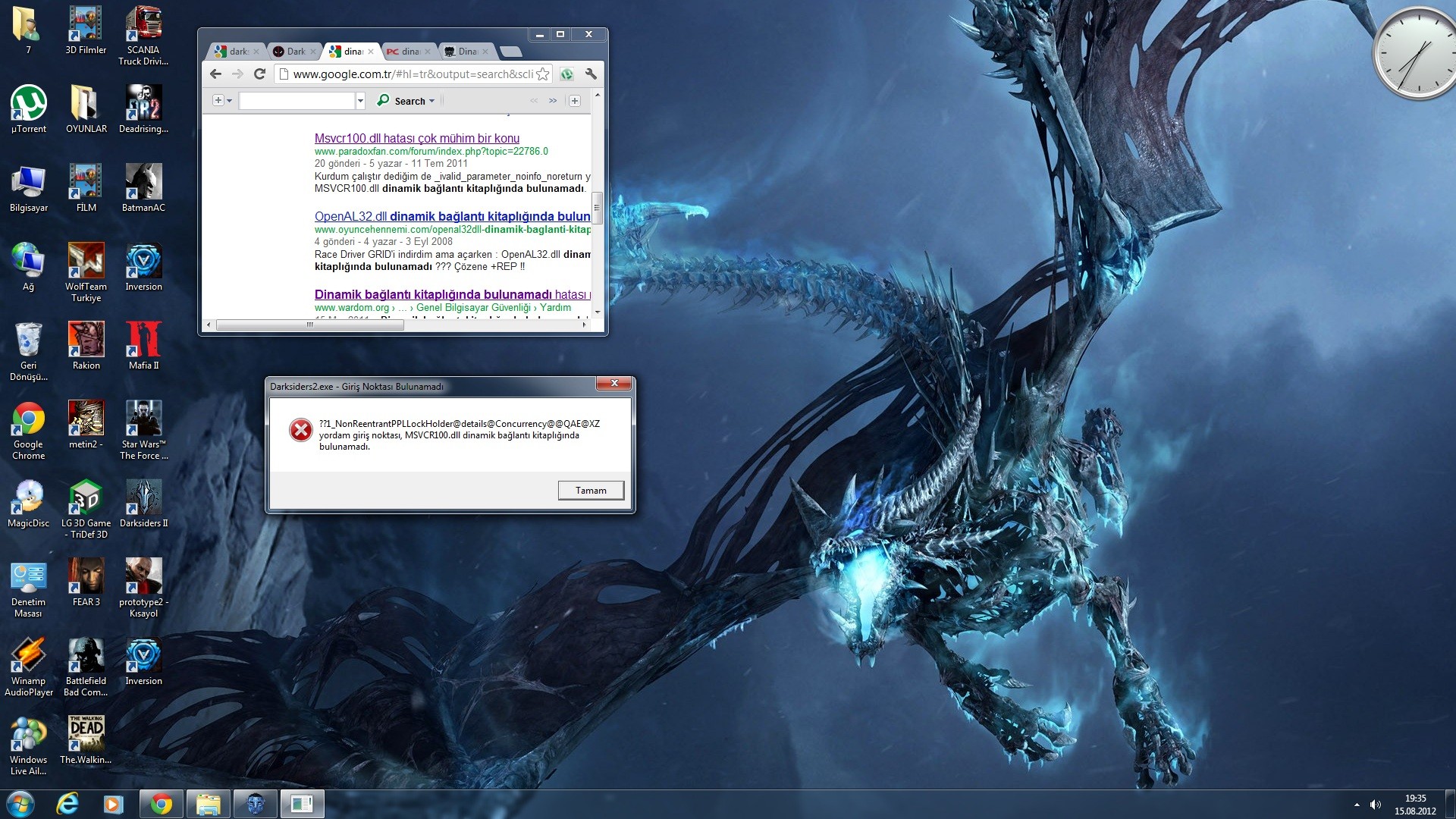Click the scroll-down arrow of the page scrollbar

598,312
